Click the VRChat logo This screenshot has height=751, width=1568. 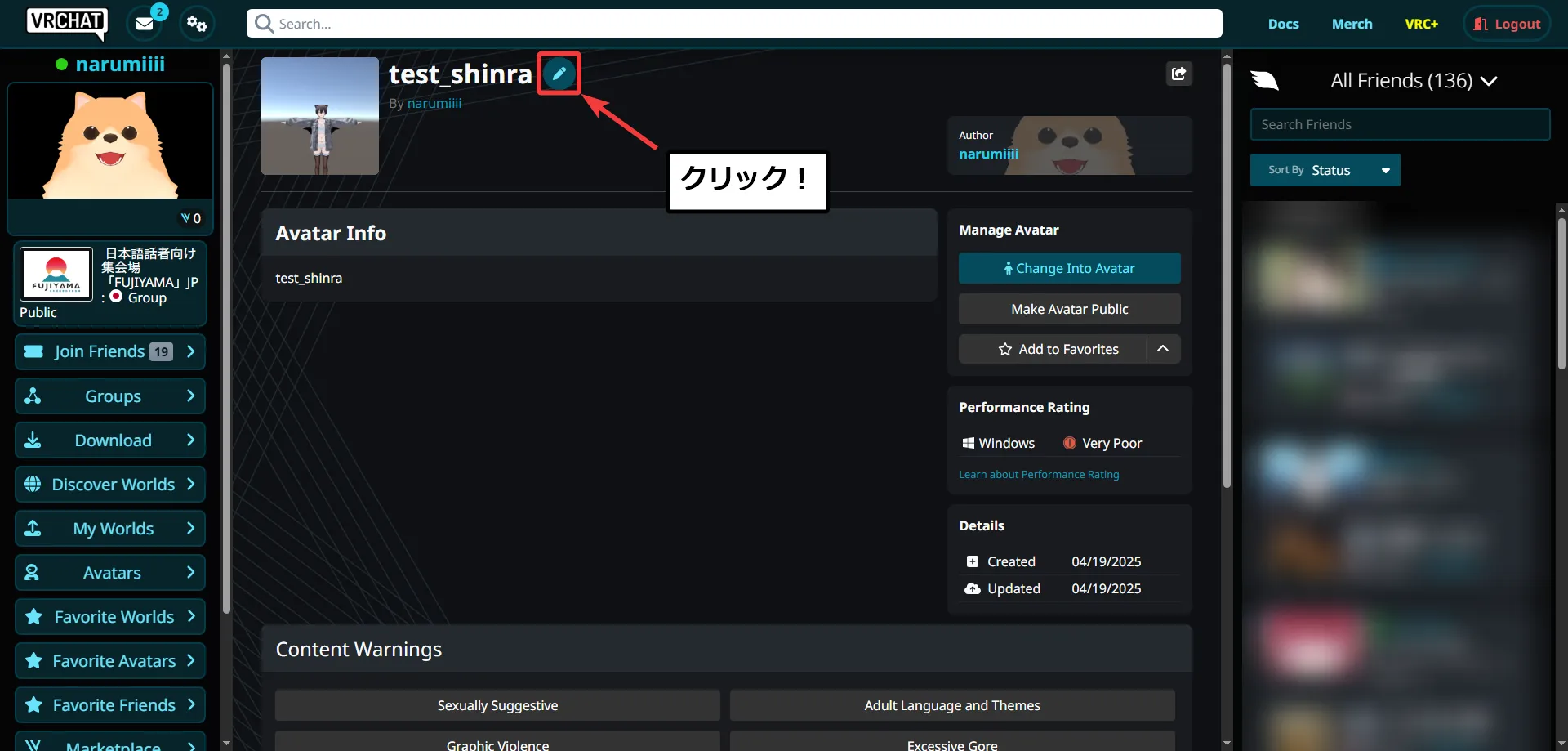click(67, 23)
